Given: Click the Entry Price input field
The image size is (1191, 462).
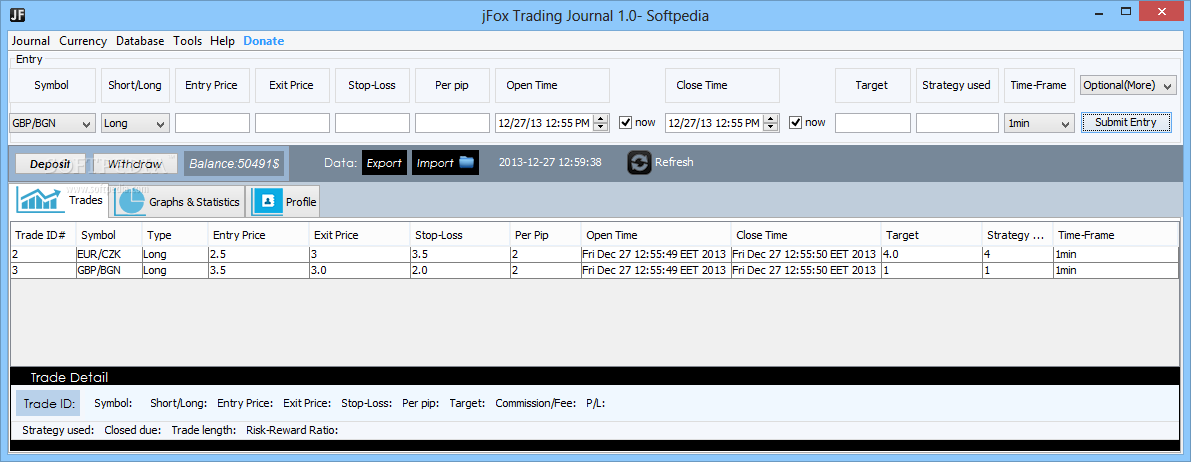Looking at the screenshot, I should (x=212, y=123).
